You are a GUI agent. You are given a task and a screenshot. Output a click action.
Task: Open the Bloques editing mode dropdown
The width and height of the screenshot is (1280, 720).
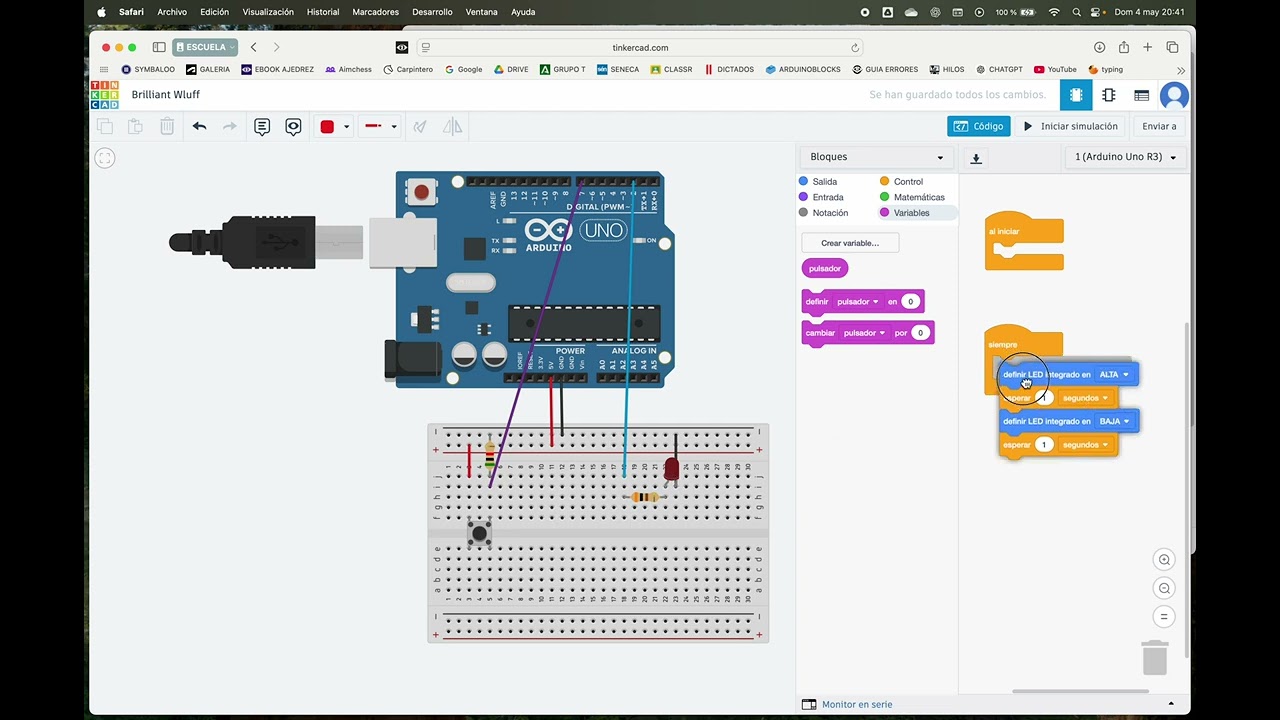[875, 157]
